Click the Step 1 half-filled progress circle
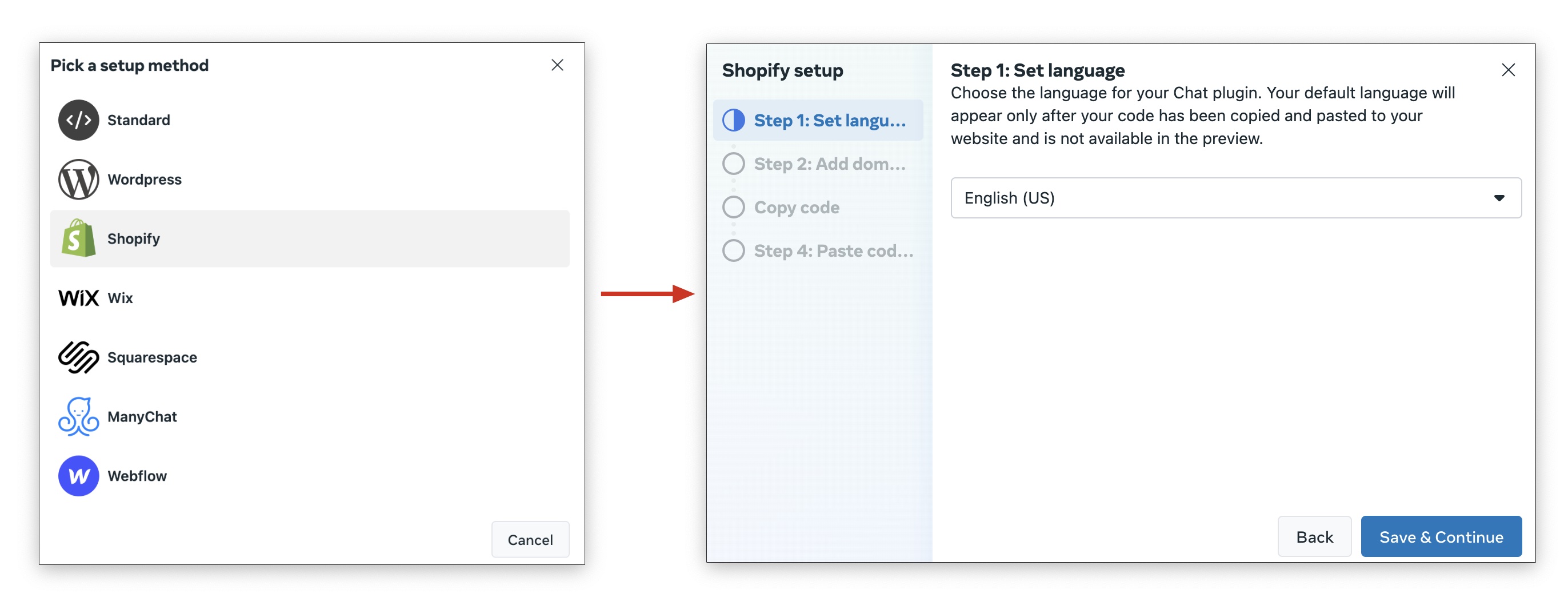 734,120
